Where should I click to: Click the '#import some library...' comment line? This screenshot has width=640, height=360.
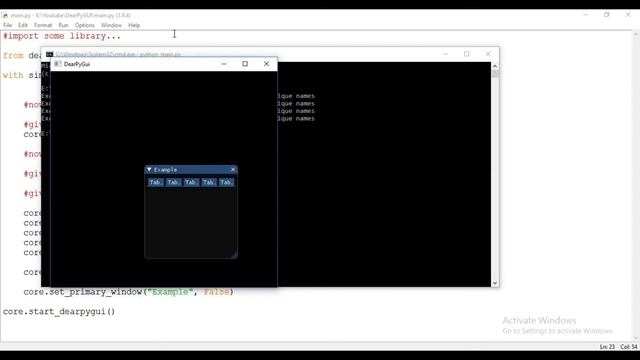(x=62, y=36)
